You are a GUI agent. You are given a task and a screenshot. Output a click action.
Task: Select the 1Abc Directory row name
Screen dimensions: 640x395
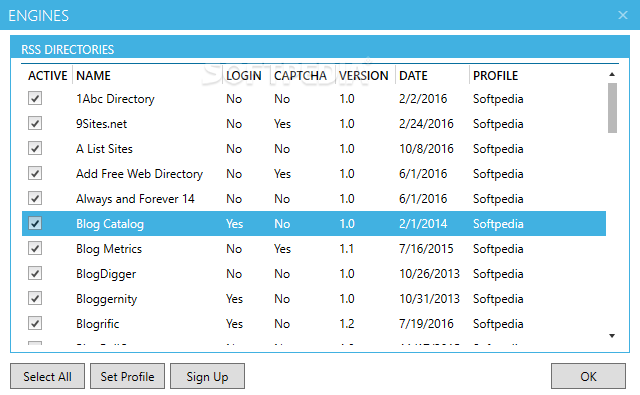pyautogui.click(x=116, y=99)
